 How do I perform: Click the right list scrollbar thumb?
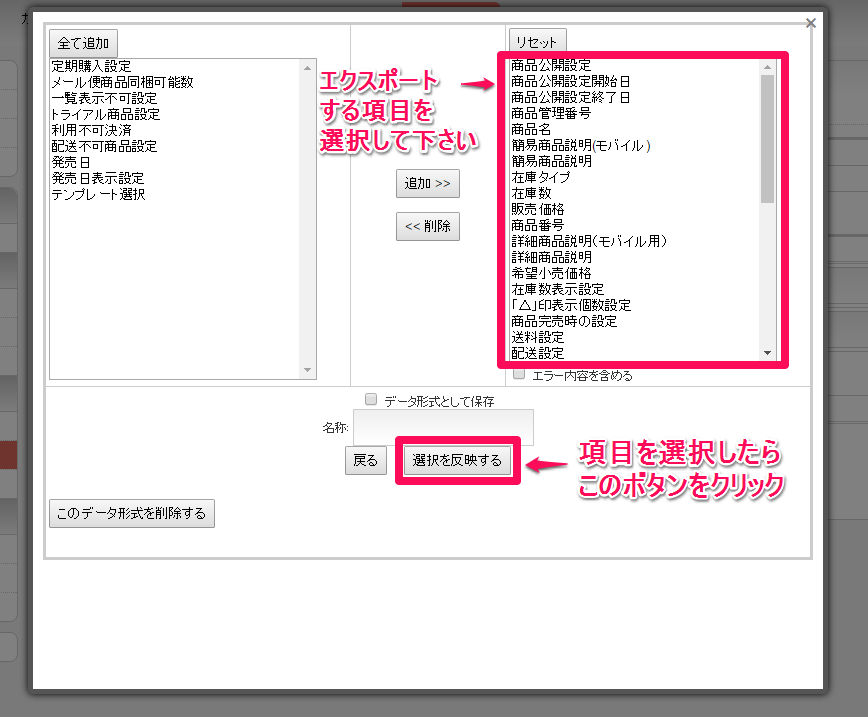(x=767, y=139)
